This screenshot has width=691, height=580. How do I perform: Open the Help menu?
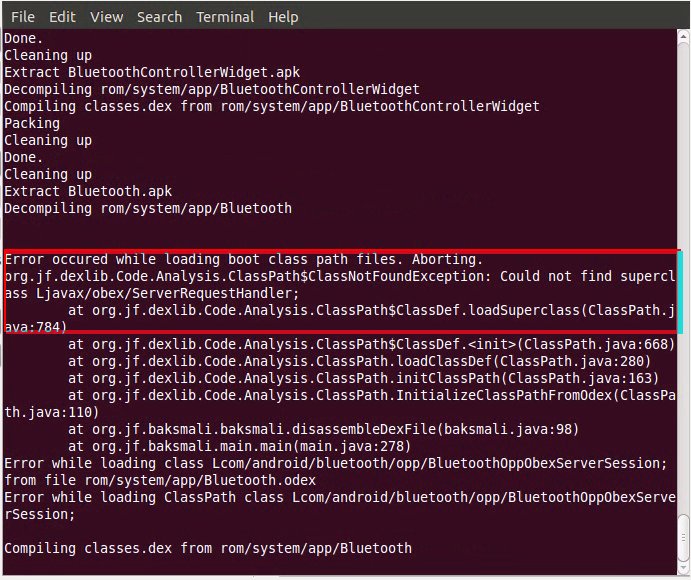tap(283, 17)
